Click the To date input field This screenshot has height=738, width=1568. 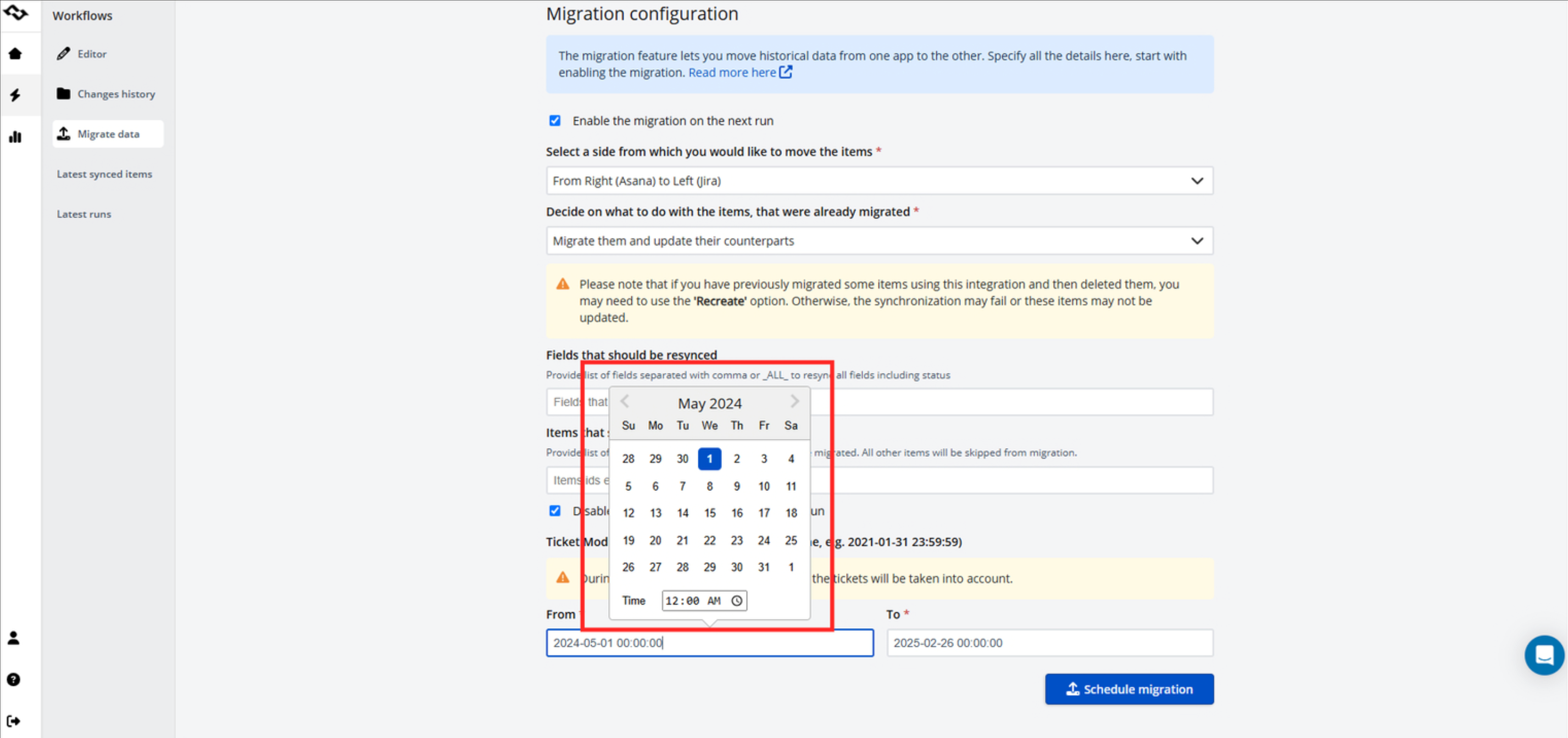click(x=1049, y=642)
